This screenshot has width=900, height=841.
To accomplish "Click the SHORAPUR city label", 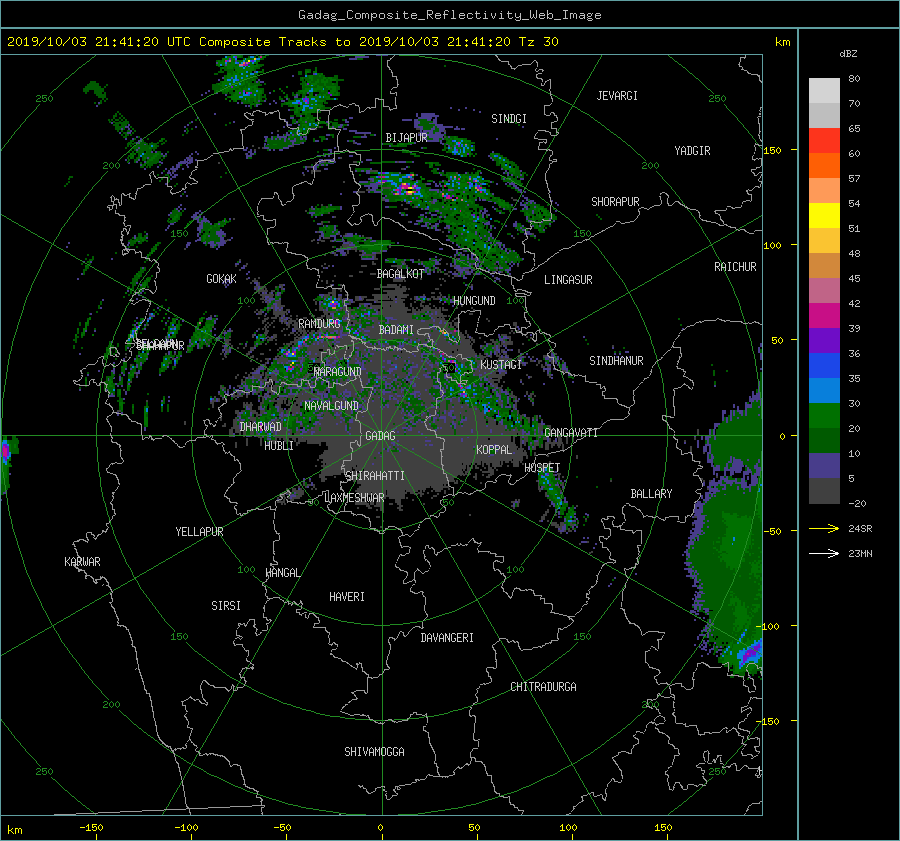I will pyautogui.click(x=615, y=202).
